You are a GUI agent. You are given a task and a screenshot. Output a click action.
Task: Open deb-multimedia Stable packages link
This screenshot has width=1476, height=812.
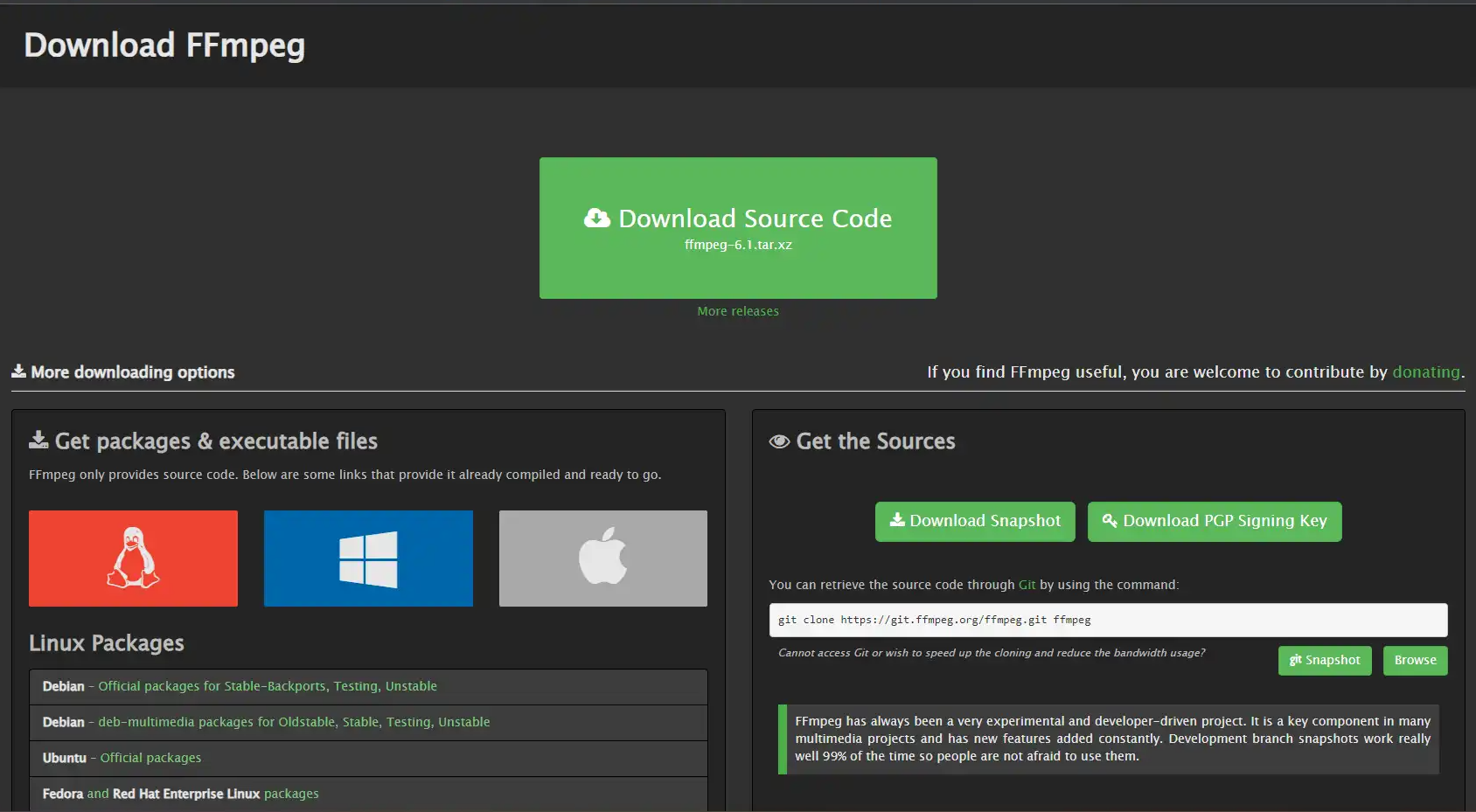pyautogui.click(x=361, y=722)
